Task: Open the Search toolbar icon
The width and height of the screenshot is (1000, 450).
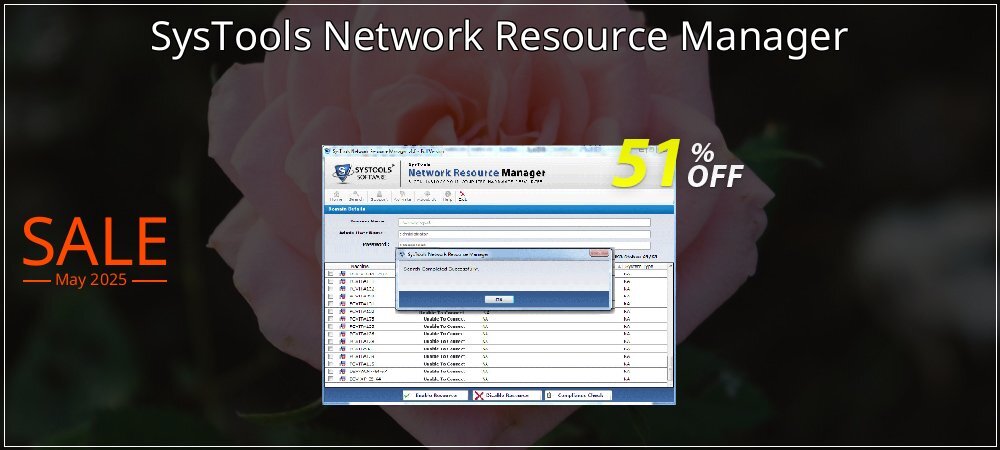Action: 357,196
